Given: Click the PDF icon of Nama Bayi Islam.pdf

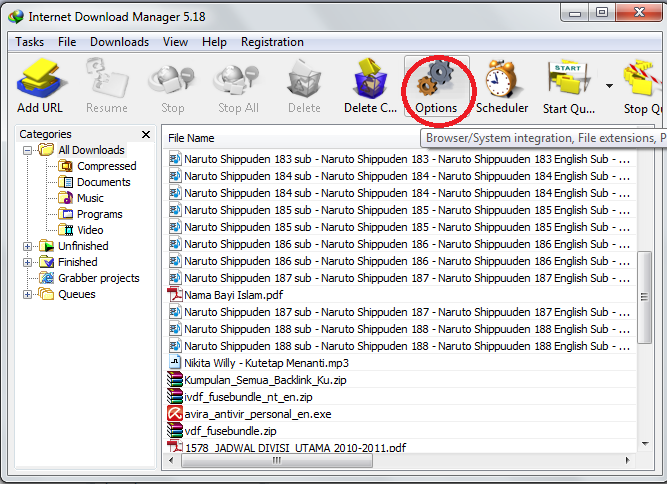Looking at the screenshot, I should point(174,295).
